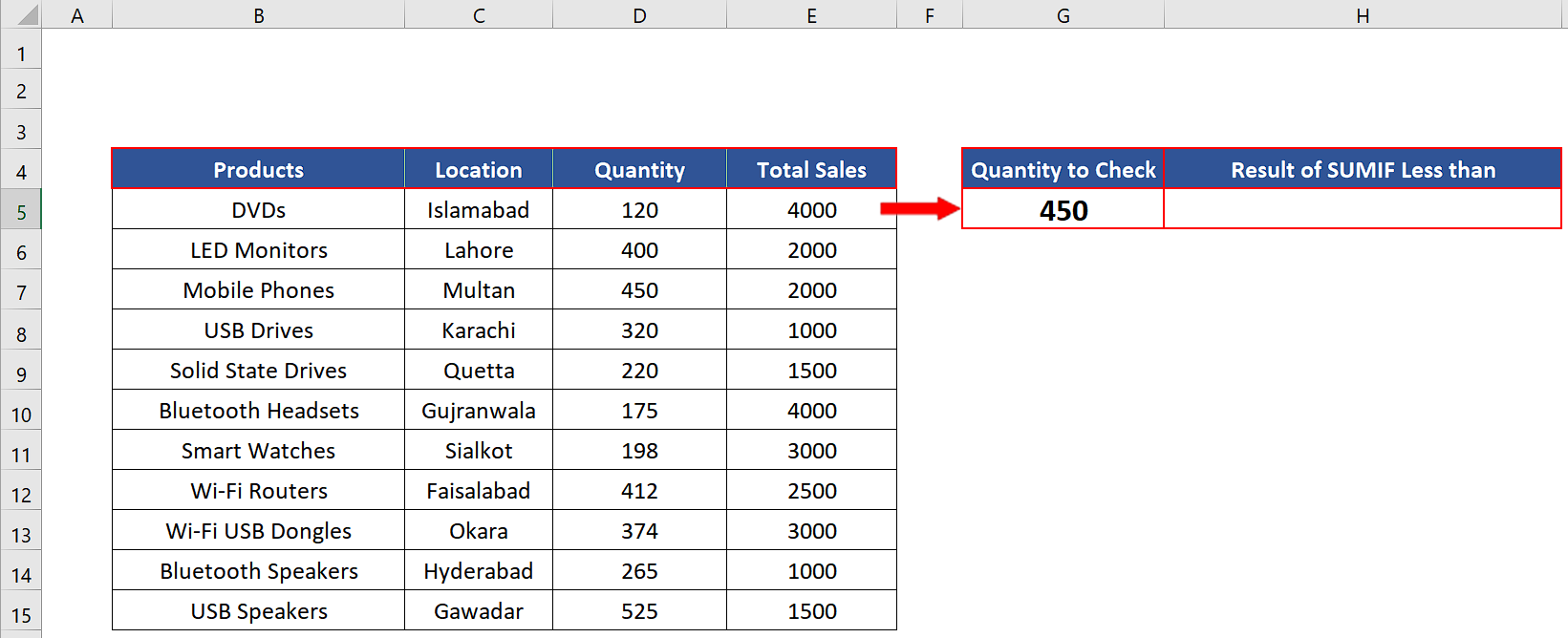Select quantity 320 for USB Drives
The width and height of the screenshot is (1568, 638).
(x=639, y=330)
